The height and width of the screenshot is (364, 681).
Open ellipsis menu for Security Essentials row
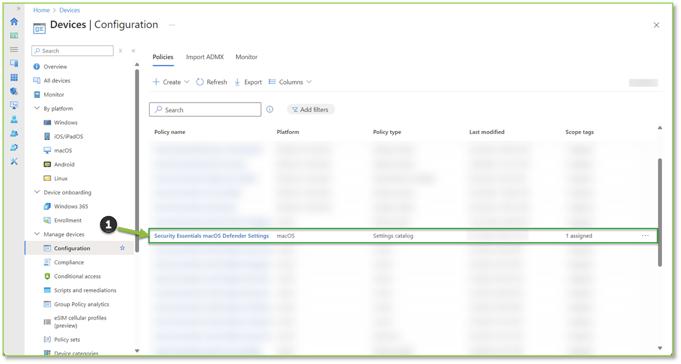point(645,235)
